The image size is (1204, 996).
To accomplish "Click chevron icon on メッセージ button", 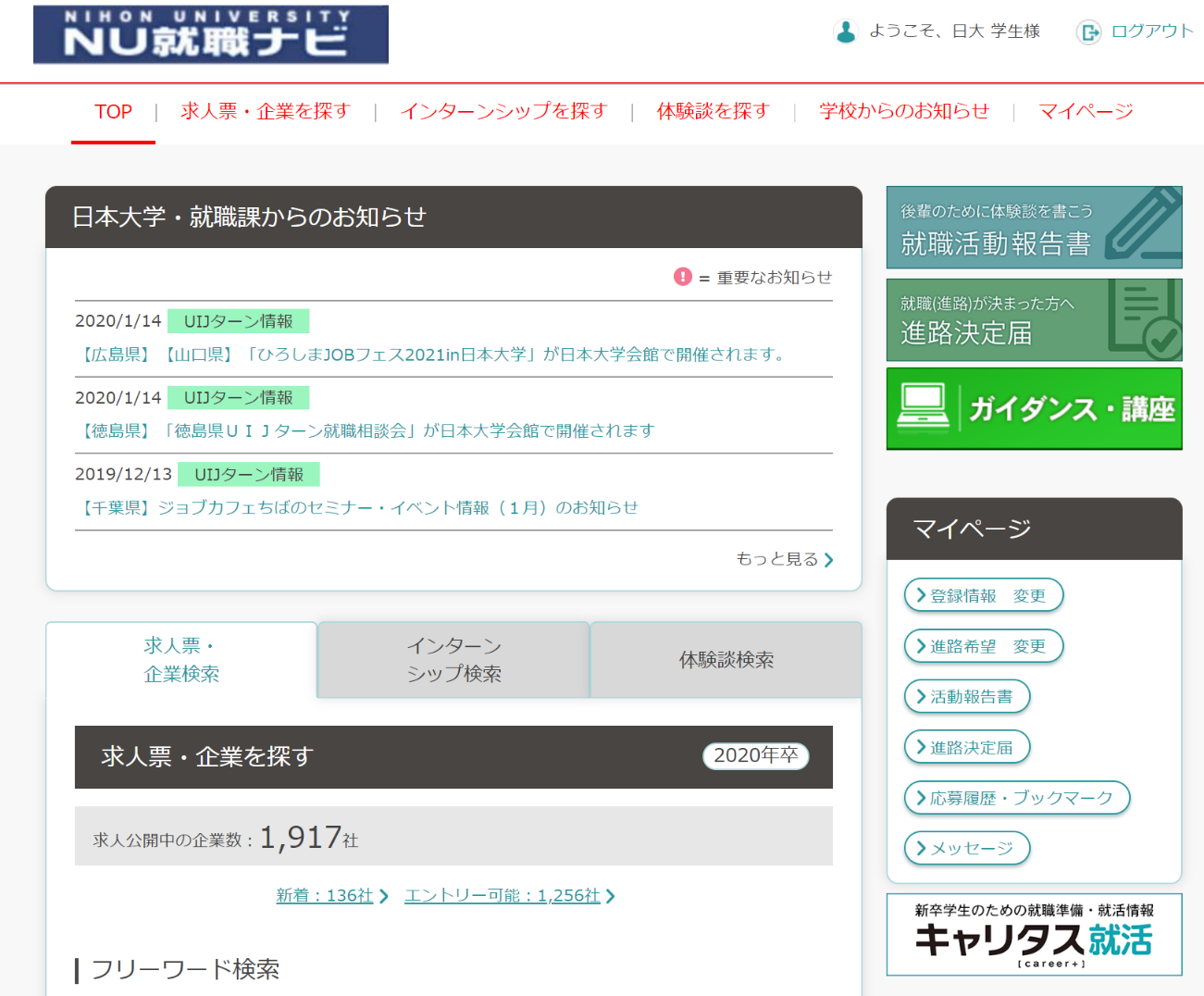I will [921, 848].
